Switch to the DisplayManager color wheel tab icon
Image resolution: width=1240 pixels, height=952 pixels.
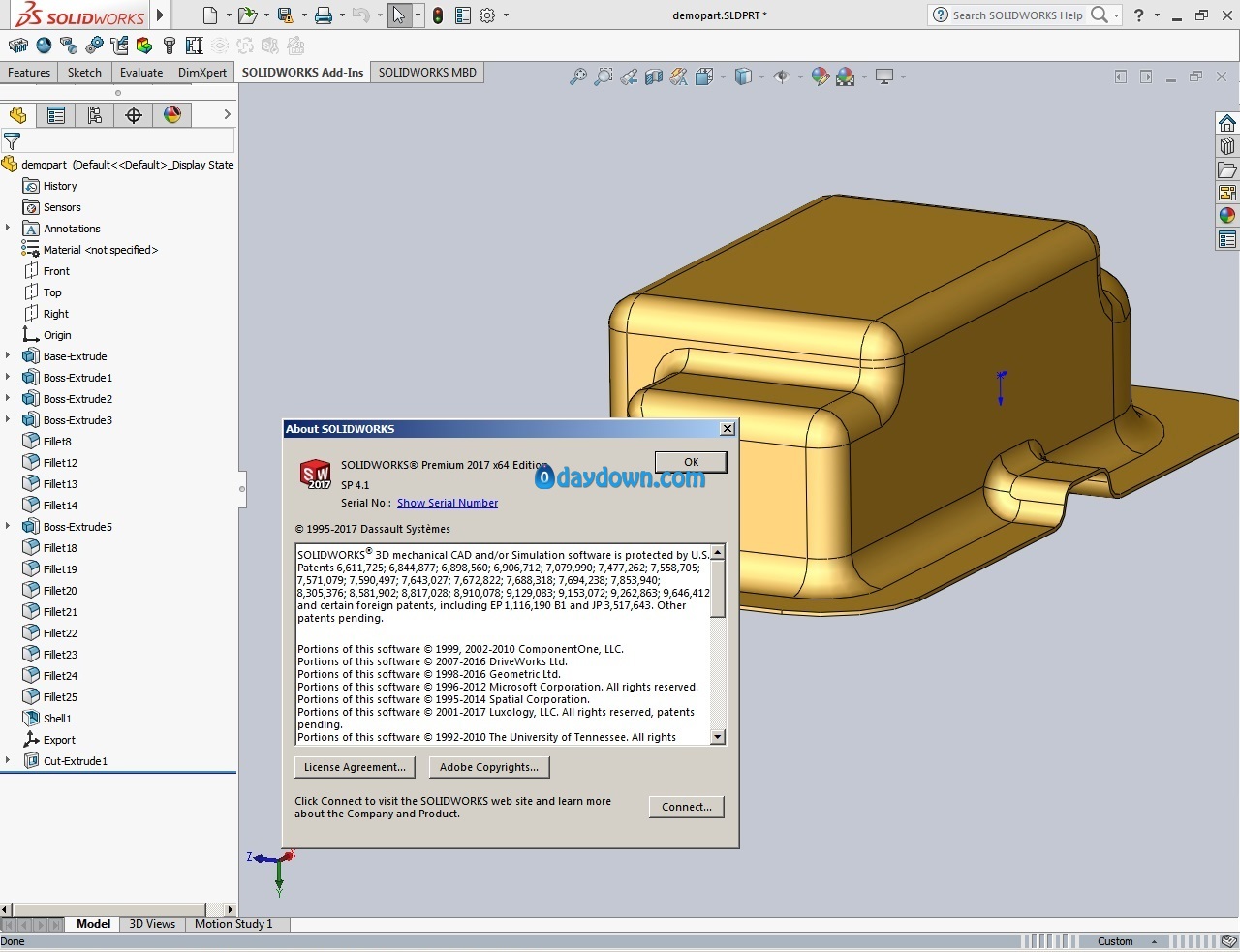tap(172, 115)
